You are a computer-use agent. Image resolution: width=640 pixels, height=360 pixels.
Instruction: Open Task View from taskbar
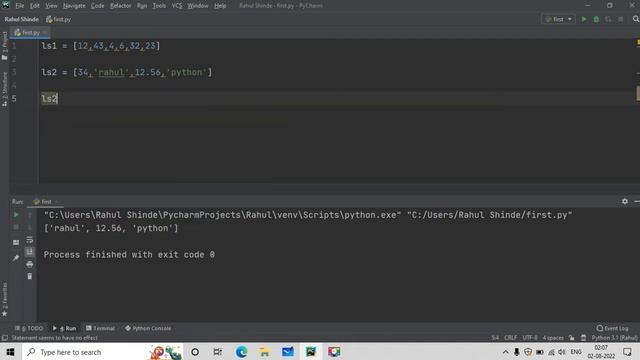[218, 352]
